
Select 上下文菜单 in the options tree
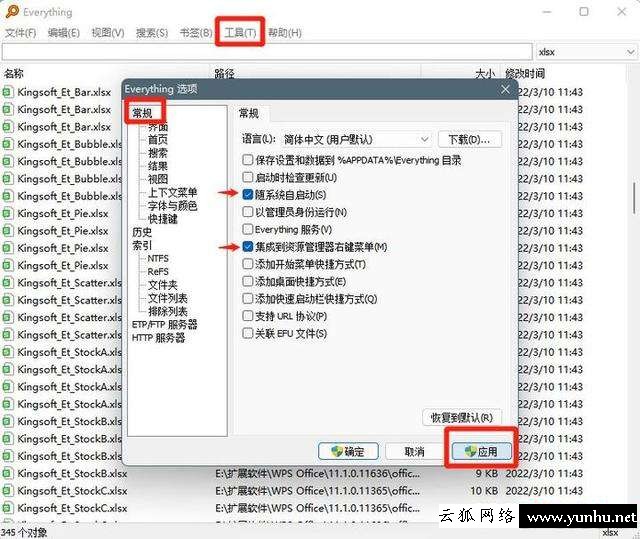pyautogui.click(x=173, y=192)
